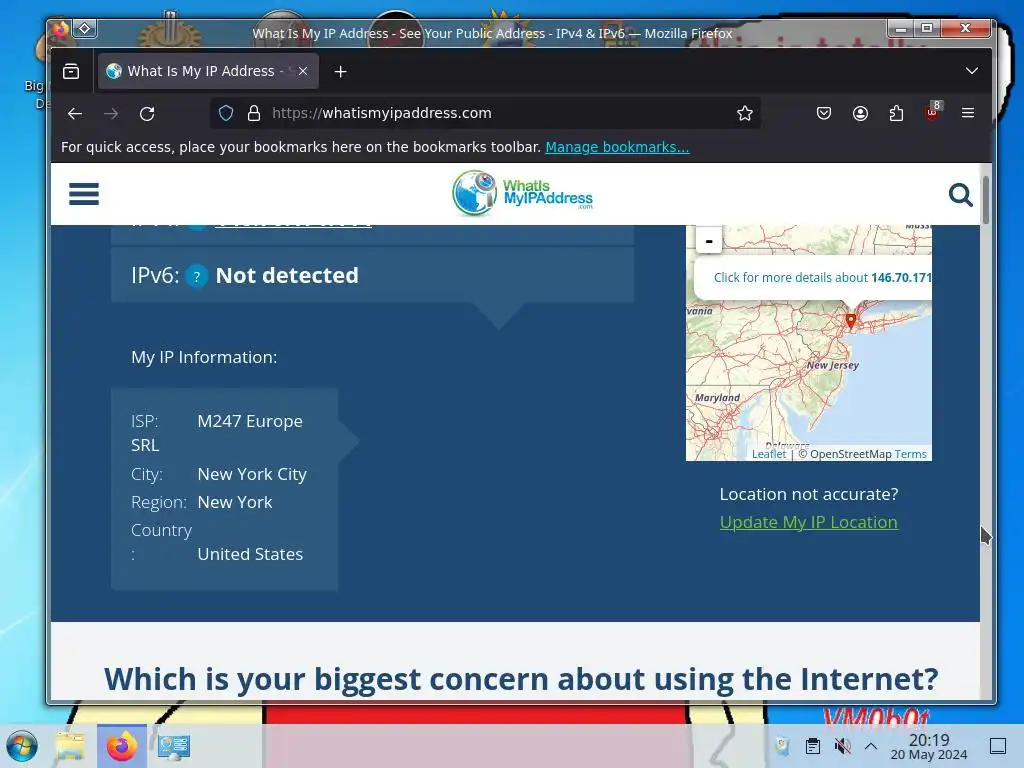Click the Not detected IPv6 text
The width and height of the screenshot is (1024, 768).
(x=287, y=276)
